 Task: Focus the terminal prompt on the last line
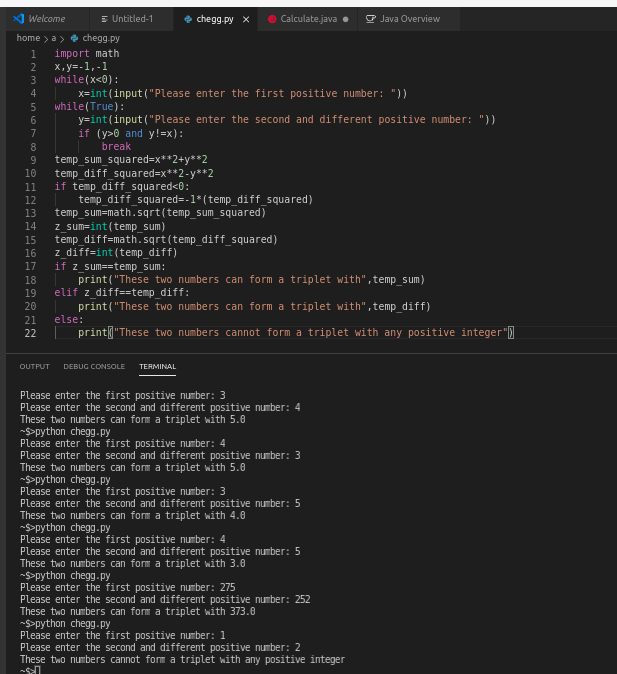pyautogui.click(x=38, y=668)
